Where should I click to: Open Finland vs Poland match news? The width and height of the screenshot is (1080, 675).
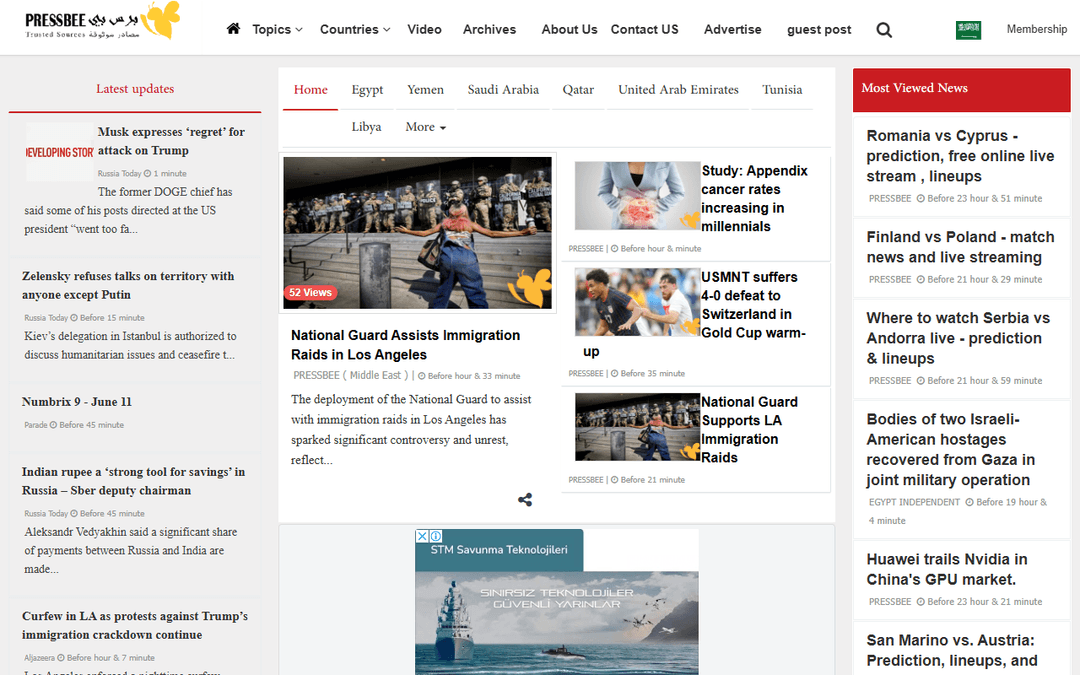pos(960,247)
